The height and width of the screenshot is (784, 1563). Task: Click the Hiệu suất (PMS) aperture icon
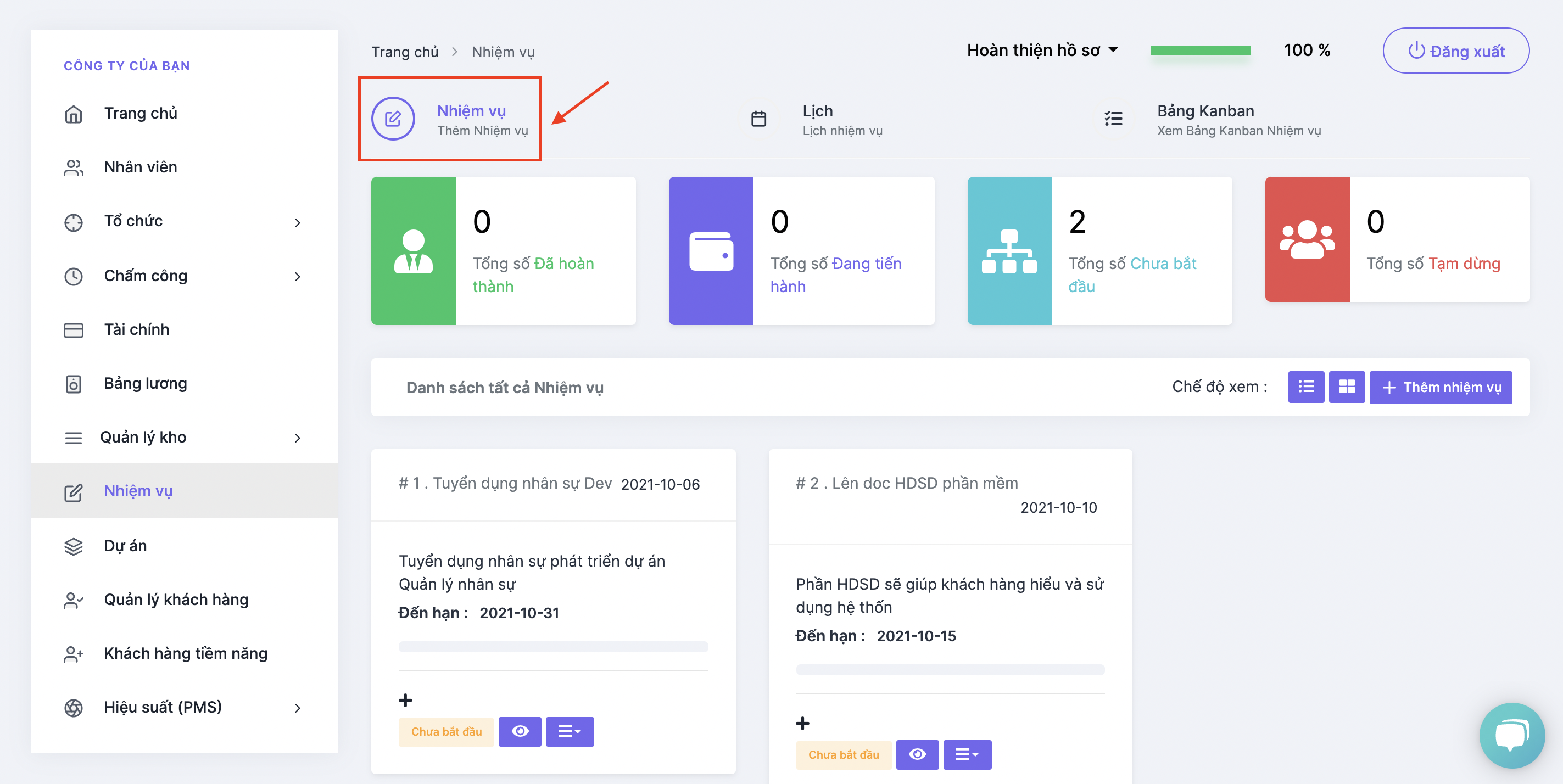click(74, 708)
